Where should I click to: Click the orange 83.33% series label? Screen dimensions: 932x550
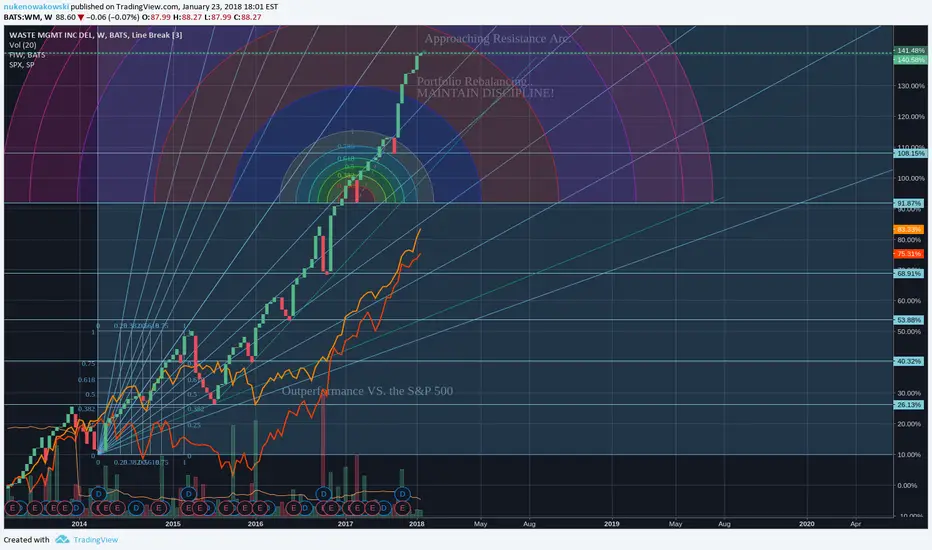[x=909, y=229]
